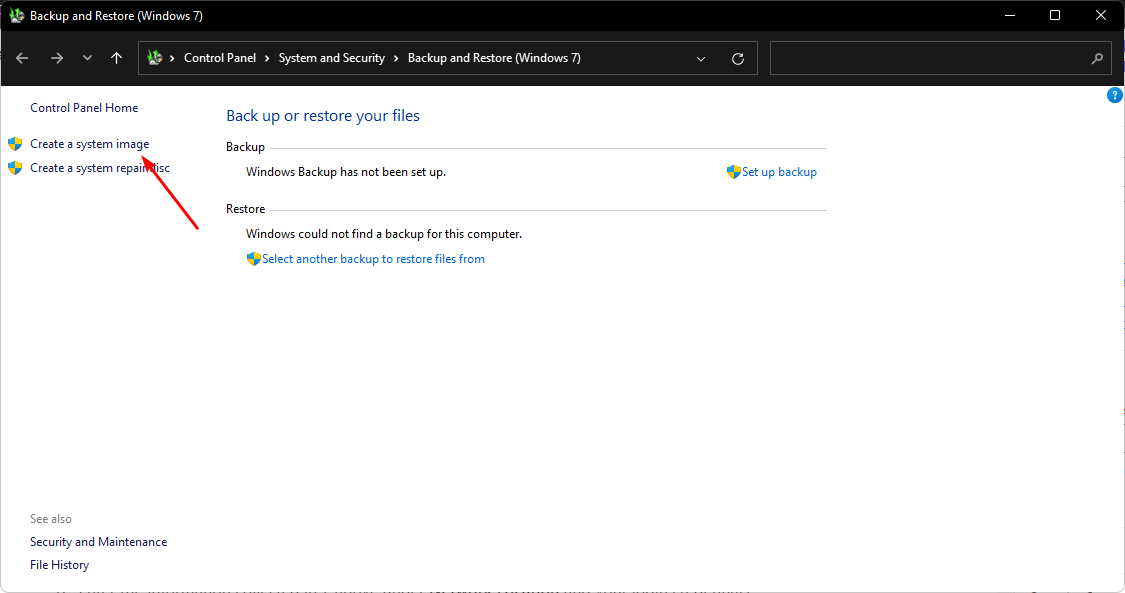Open System and Security breadcrumb
This screenshot has width=1125, height=593.
[x=331, y=58]
